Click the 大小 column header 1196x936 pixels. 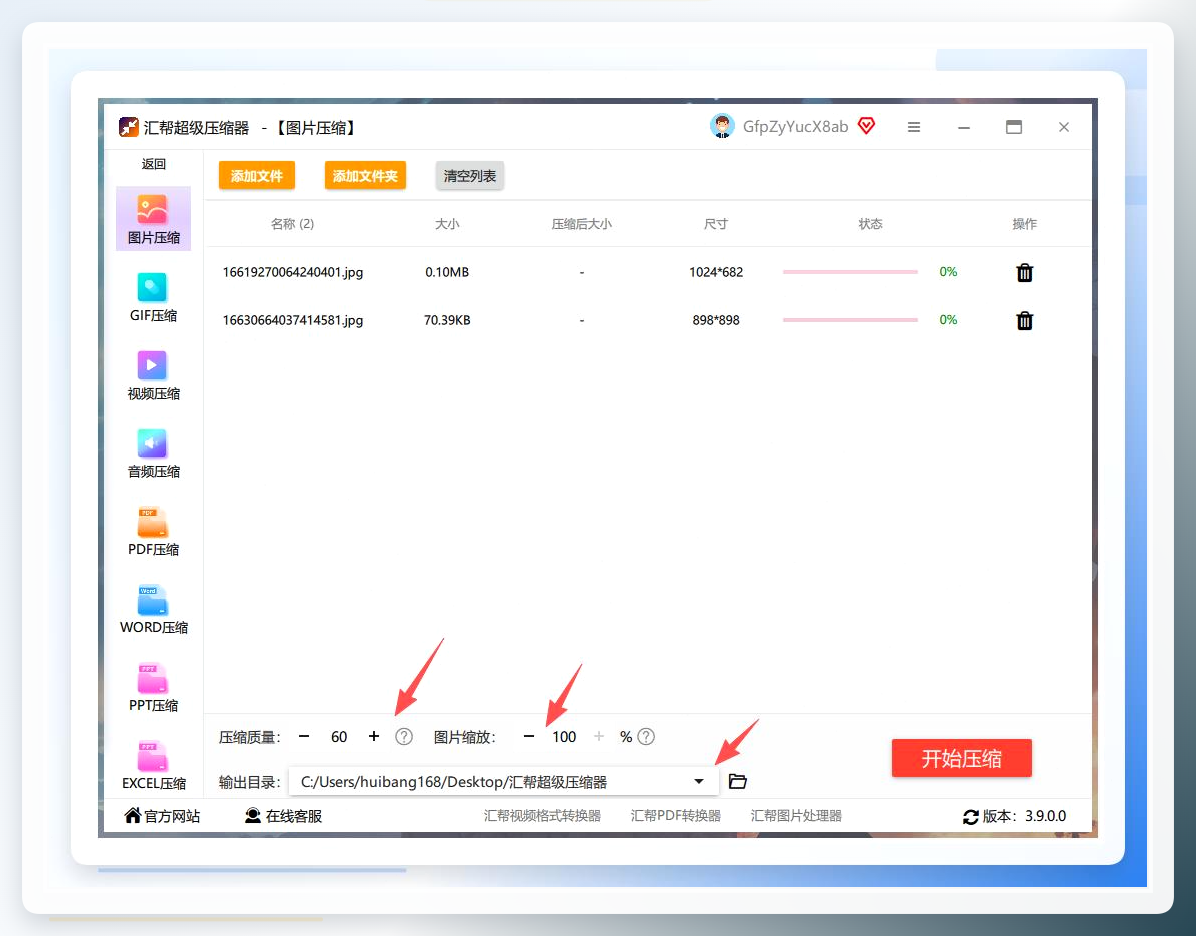click(447, 224)
